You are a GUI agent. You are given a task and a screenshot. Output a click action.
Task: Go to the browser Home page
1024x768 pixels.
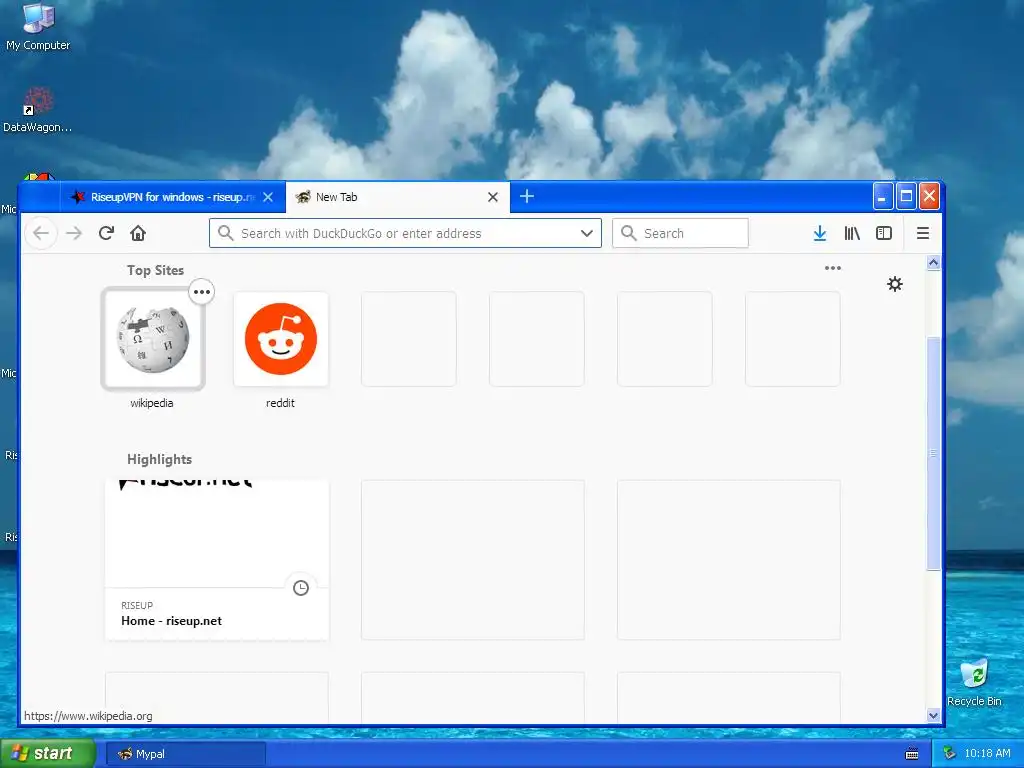click(138, 233)
